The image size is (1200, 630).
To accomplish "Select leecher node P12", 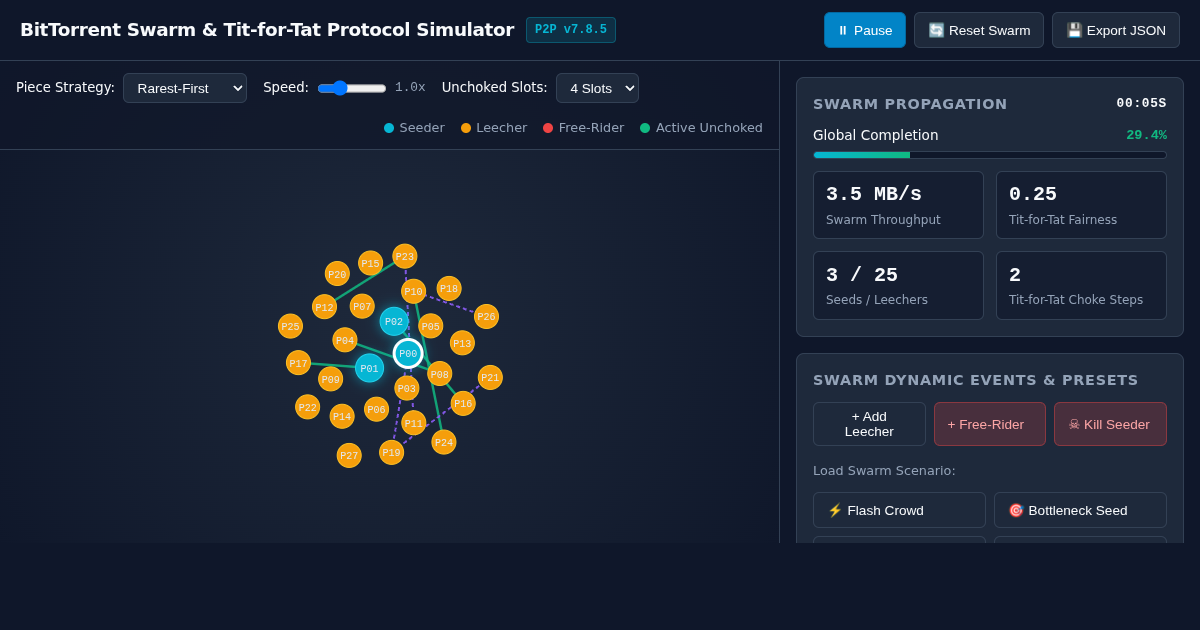I will (x=324, y=307).
